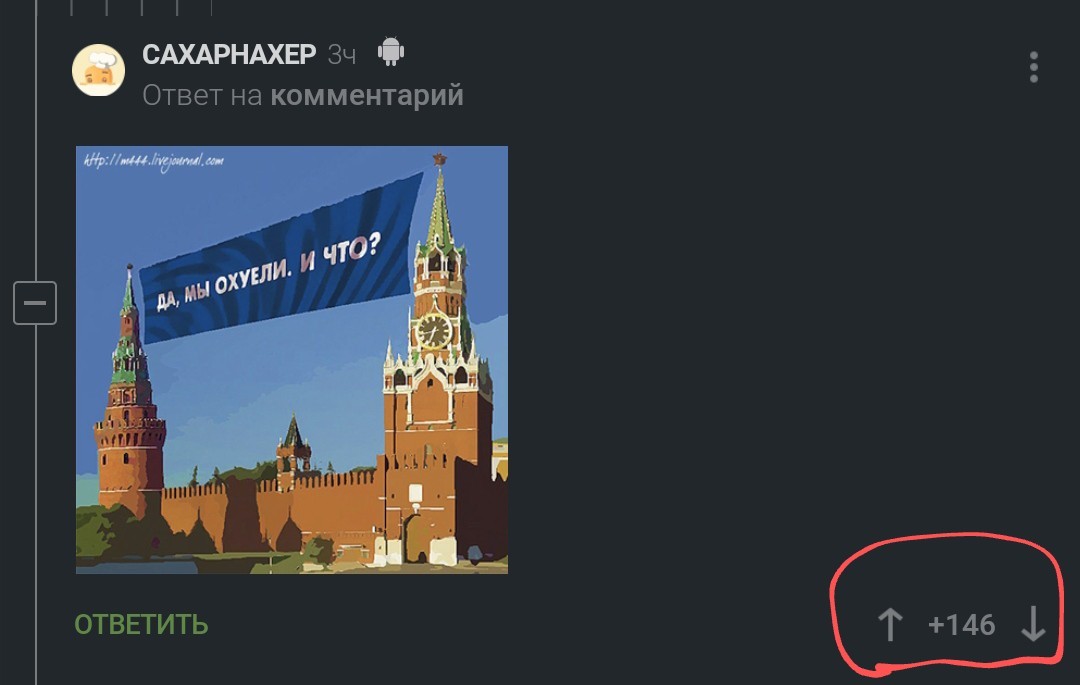Click the 'Ответ на' reply label
Viewport: 1080px width, 685px height.
(202, 95)
